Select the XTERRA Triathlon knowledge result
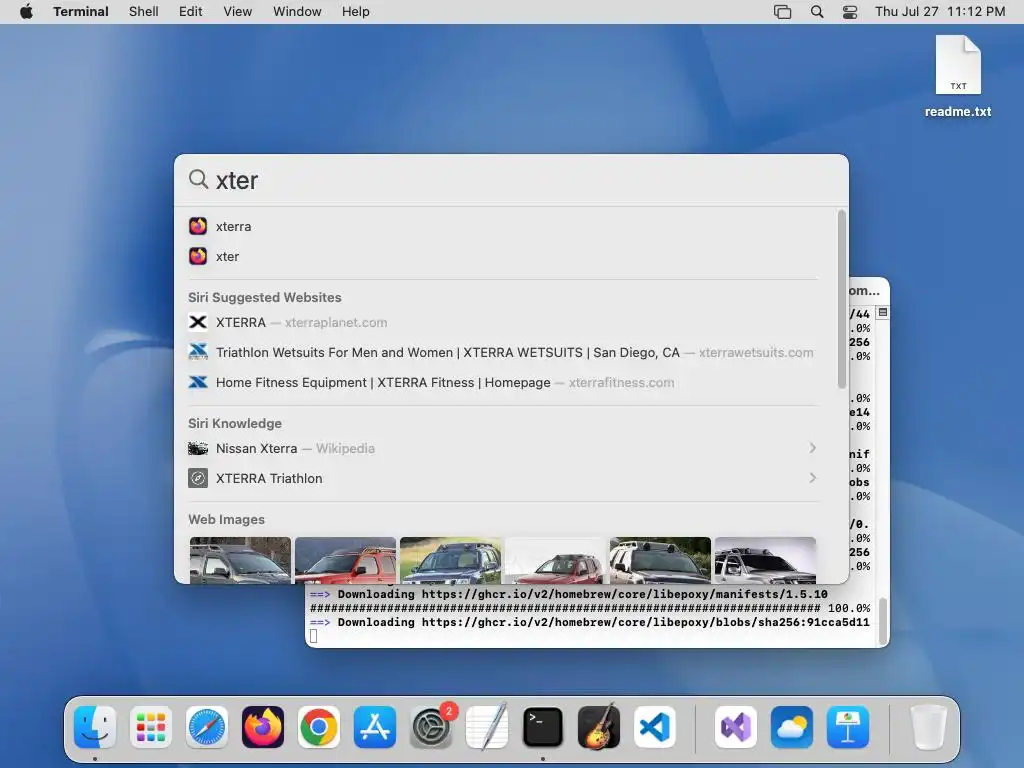Screen dimensions: 1024x768 pos(503,479)
